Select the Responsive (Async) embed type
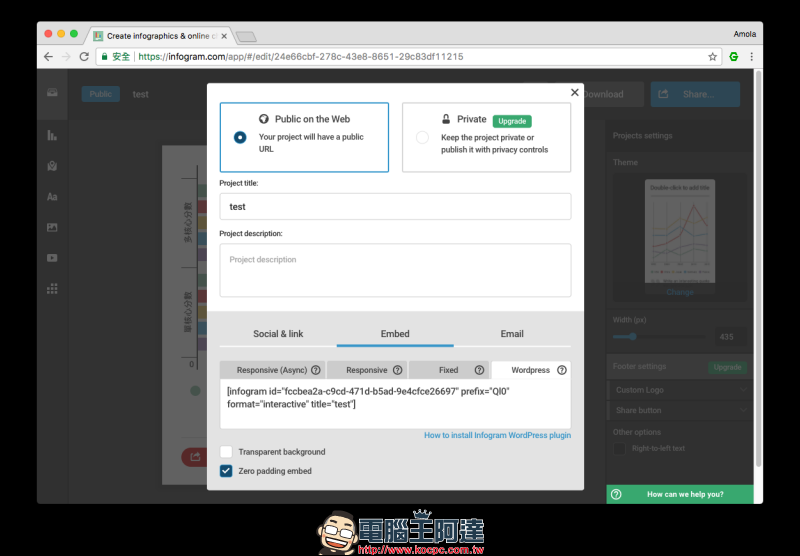 [272, 370]
